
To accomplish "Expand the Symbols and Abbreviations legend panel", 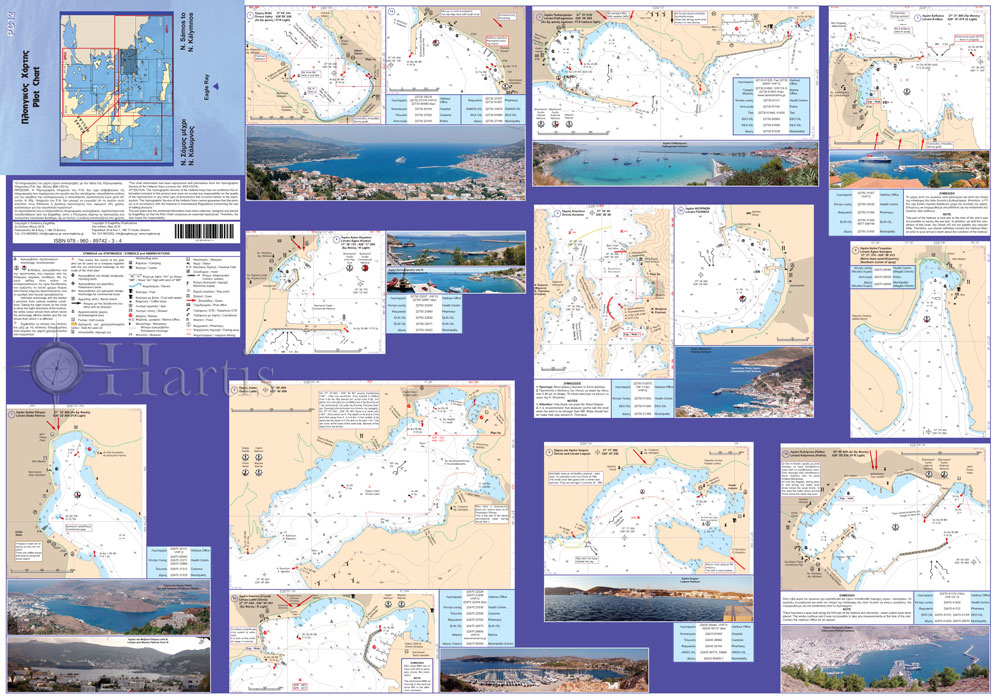I will pyautogui.click(x=126, y=253).
